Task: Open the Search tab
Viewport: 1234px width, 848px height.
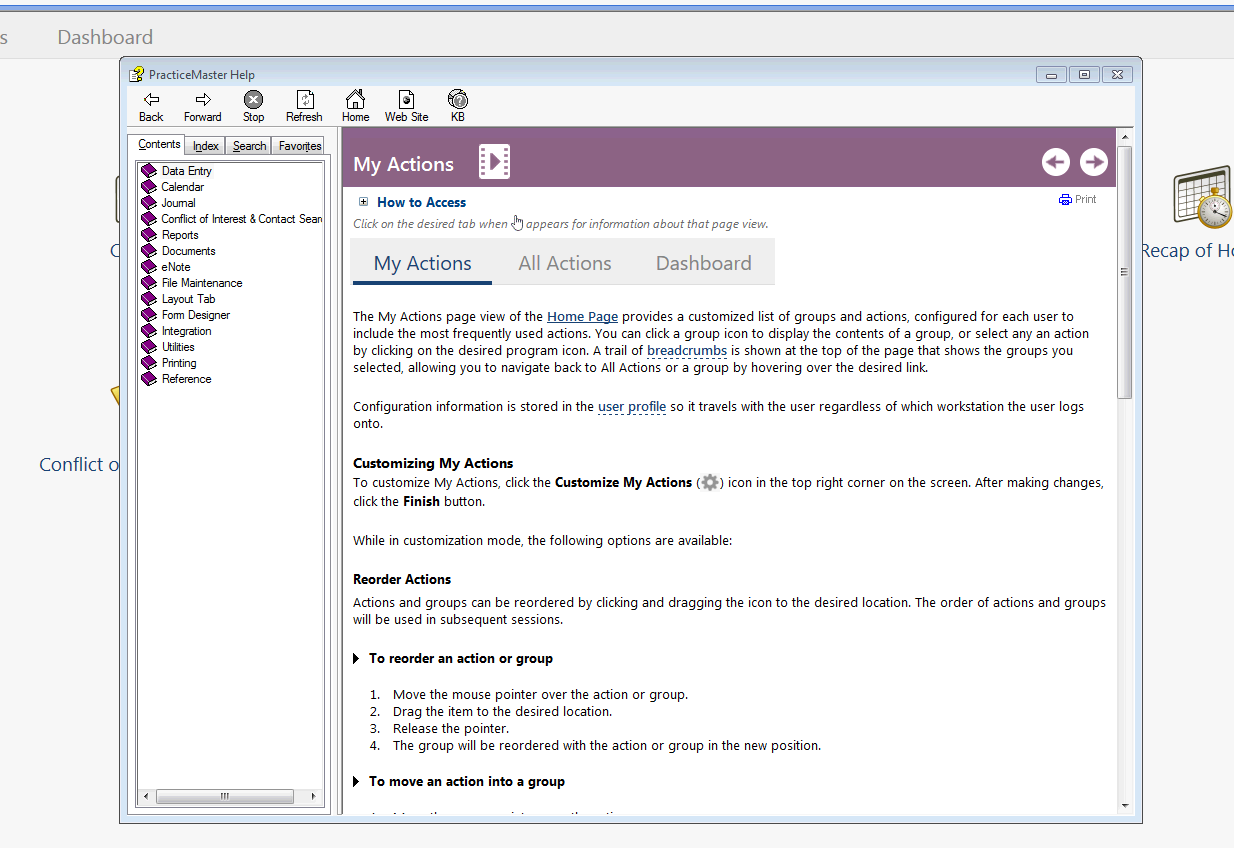Action: pos(249,146)
